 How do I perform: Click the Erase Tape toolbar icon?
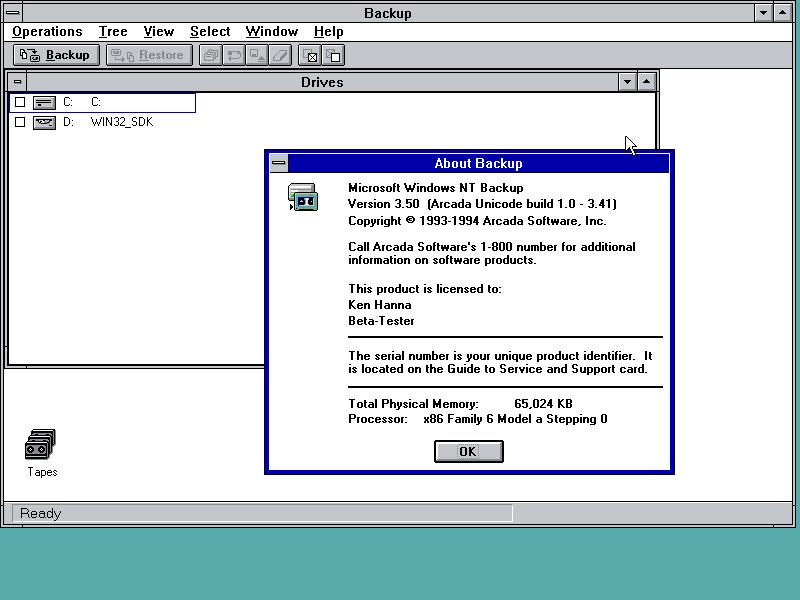click(280, 55)
